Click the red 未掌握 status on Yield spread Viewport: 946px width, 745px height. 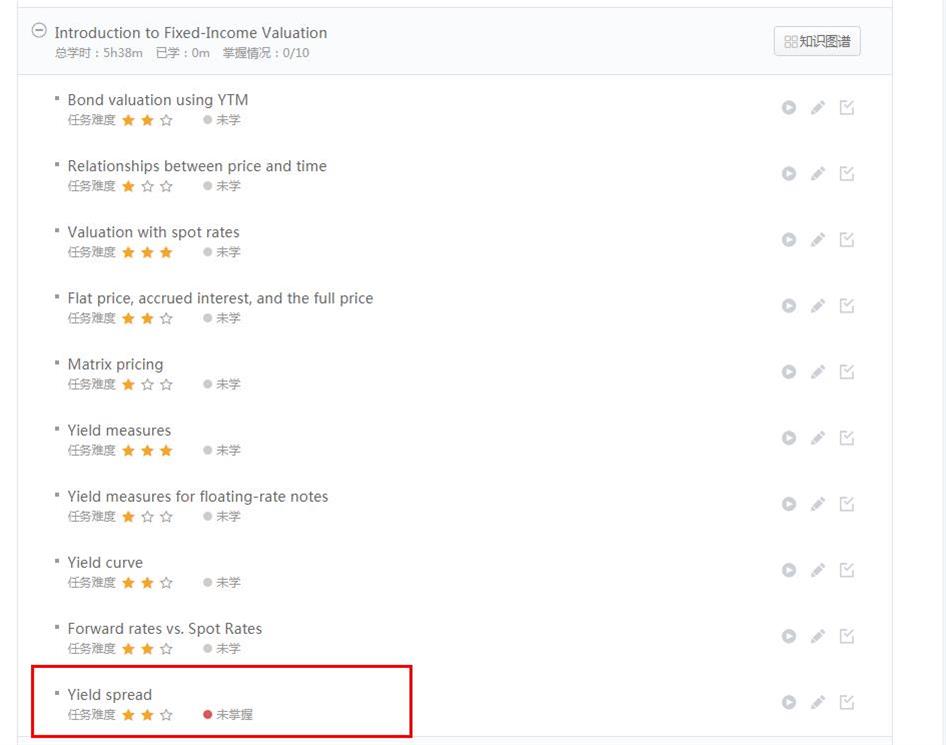[x=229, y=715]
